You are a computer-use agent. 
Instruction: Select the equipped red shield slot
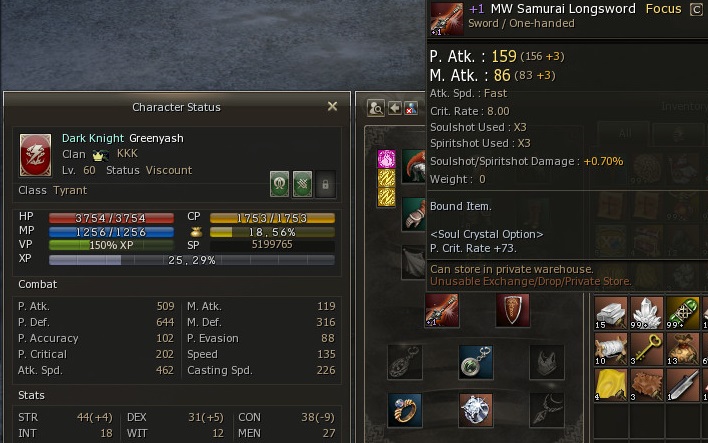pyautogui.click(x=512, y=310)
